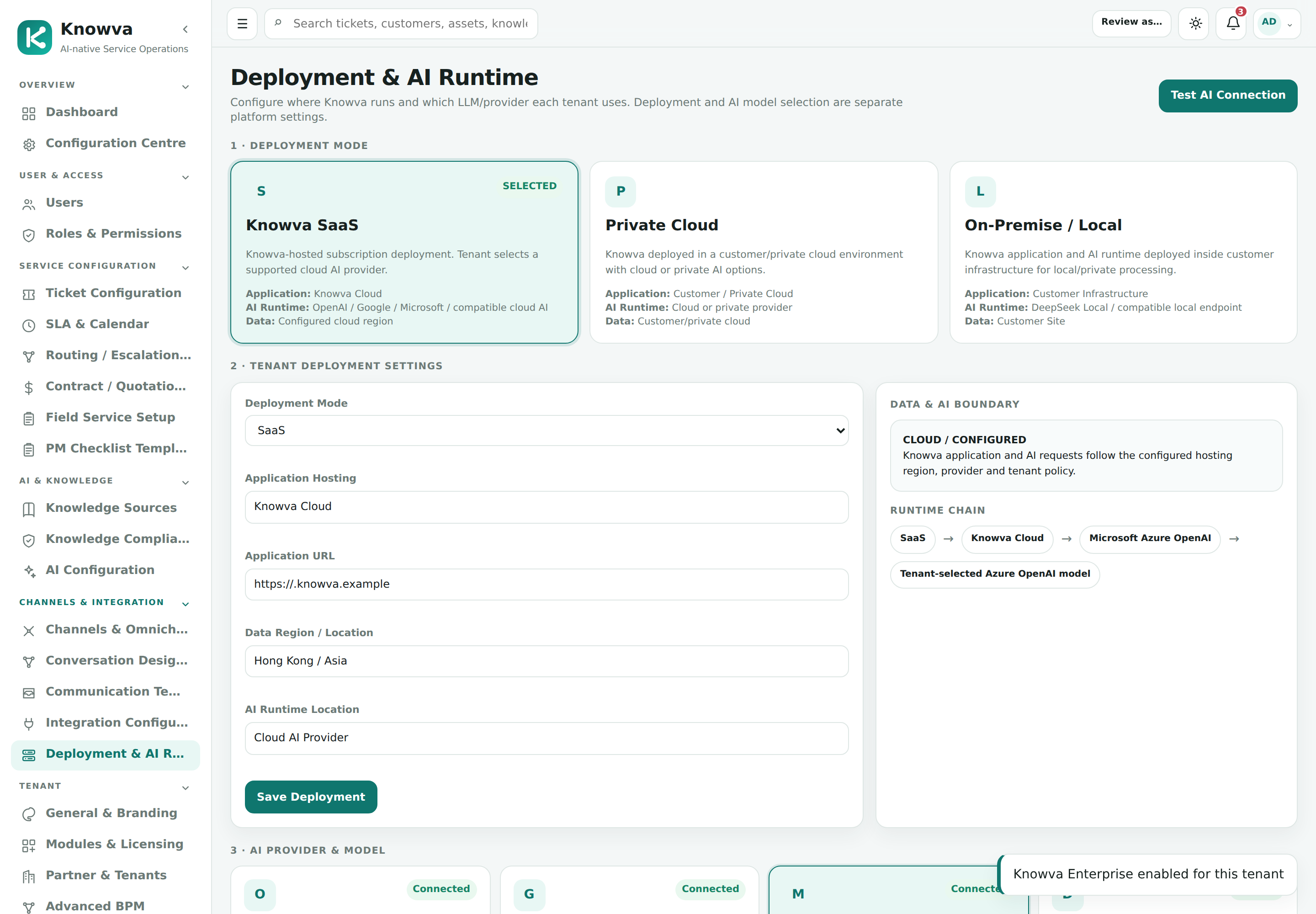1316x914 pixels.
Task: Click the Modules & Licensing icon
Action: 29,845
